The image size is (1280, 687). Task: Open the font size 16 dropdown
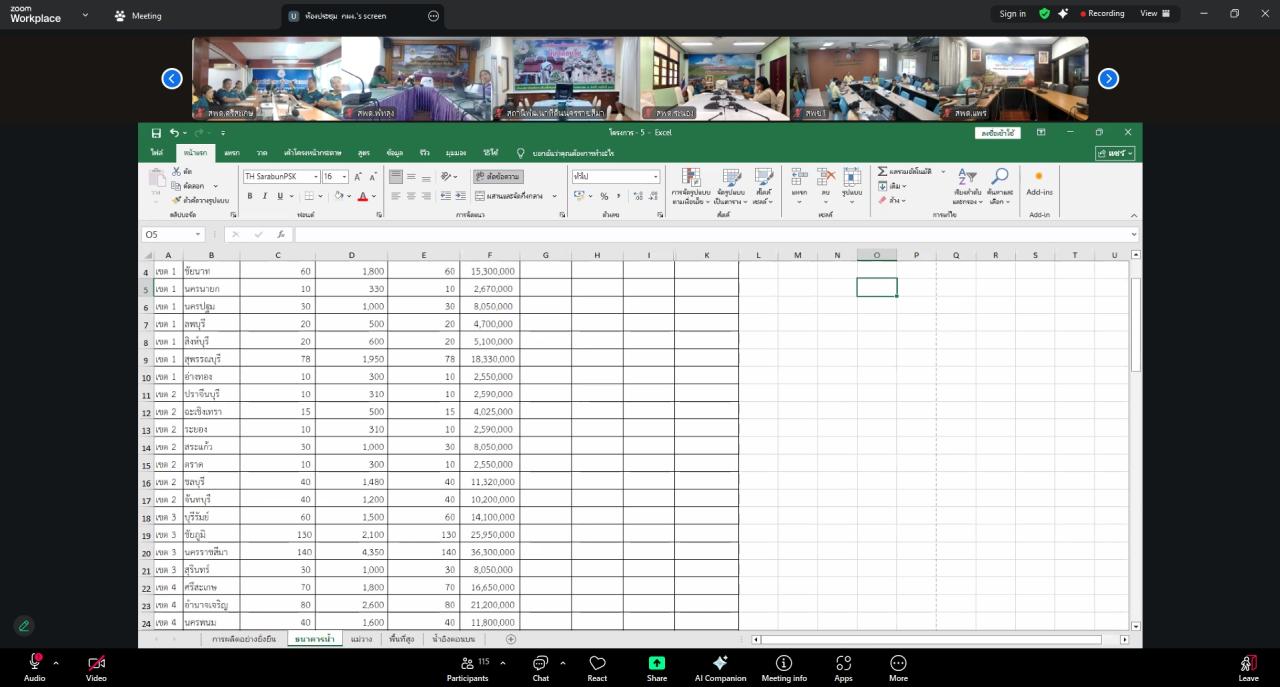344,177
